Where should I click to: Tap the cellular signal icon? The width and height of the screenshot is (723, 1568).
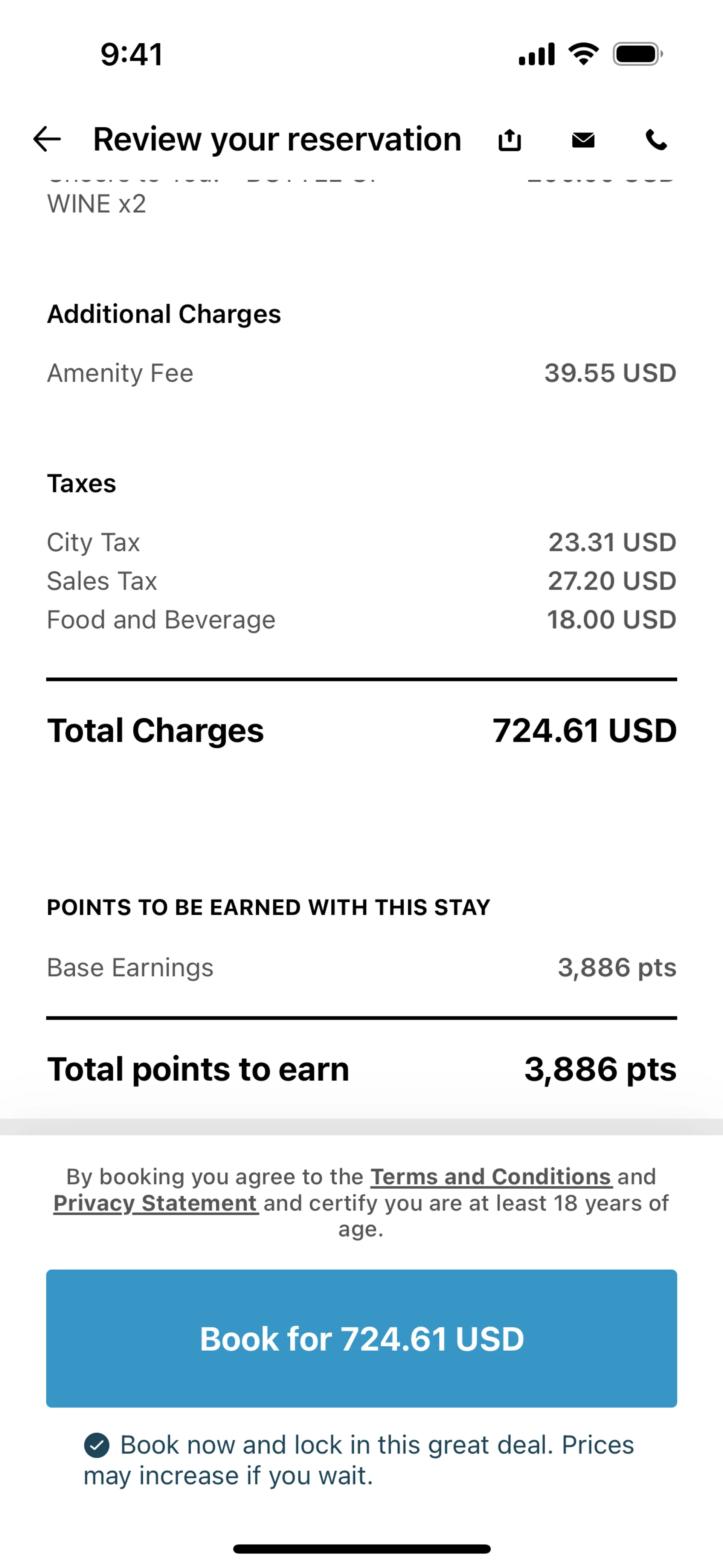point(536,54)
